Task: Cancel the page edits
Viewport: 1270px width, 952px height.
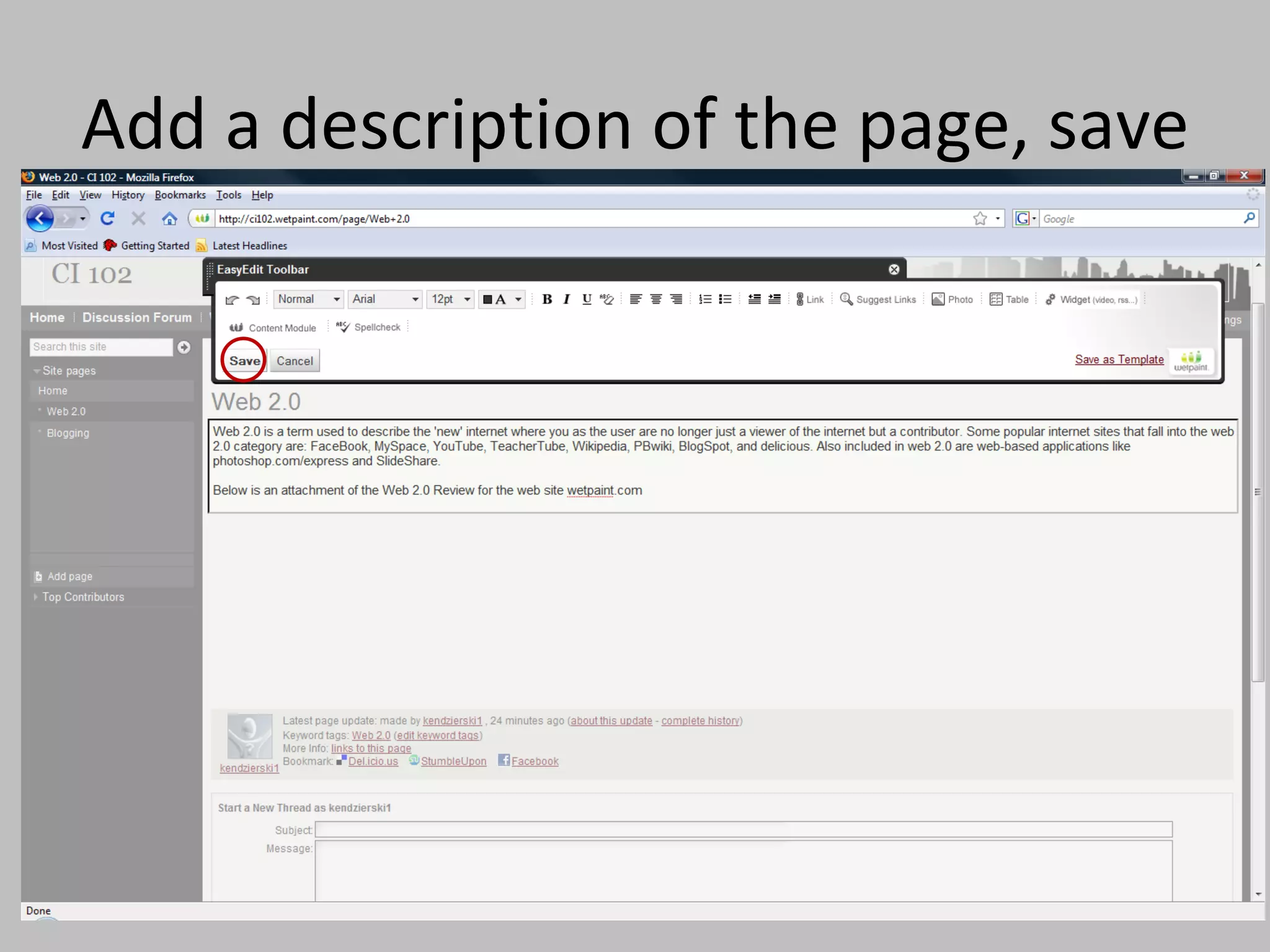Action: [295, 361]
